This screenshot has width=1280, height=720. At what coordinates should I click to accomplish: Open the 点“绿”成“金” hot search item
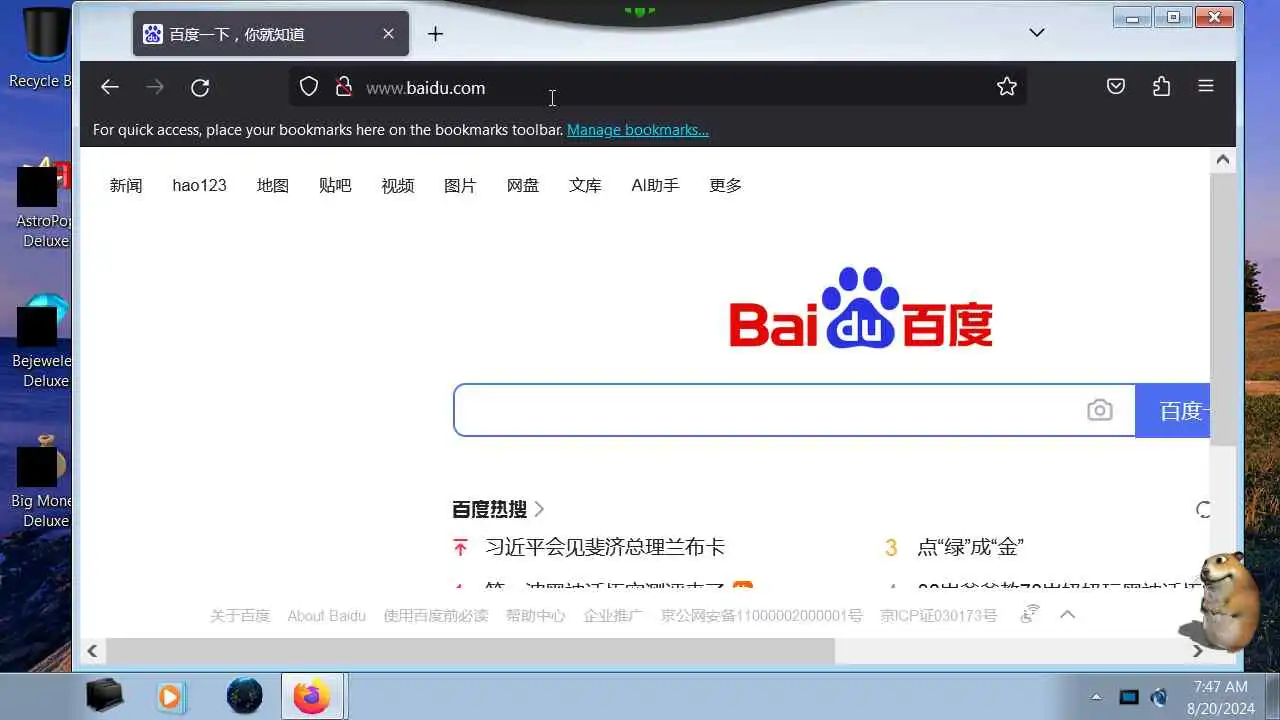click(970, 547)
